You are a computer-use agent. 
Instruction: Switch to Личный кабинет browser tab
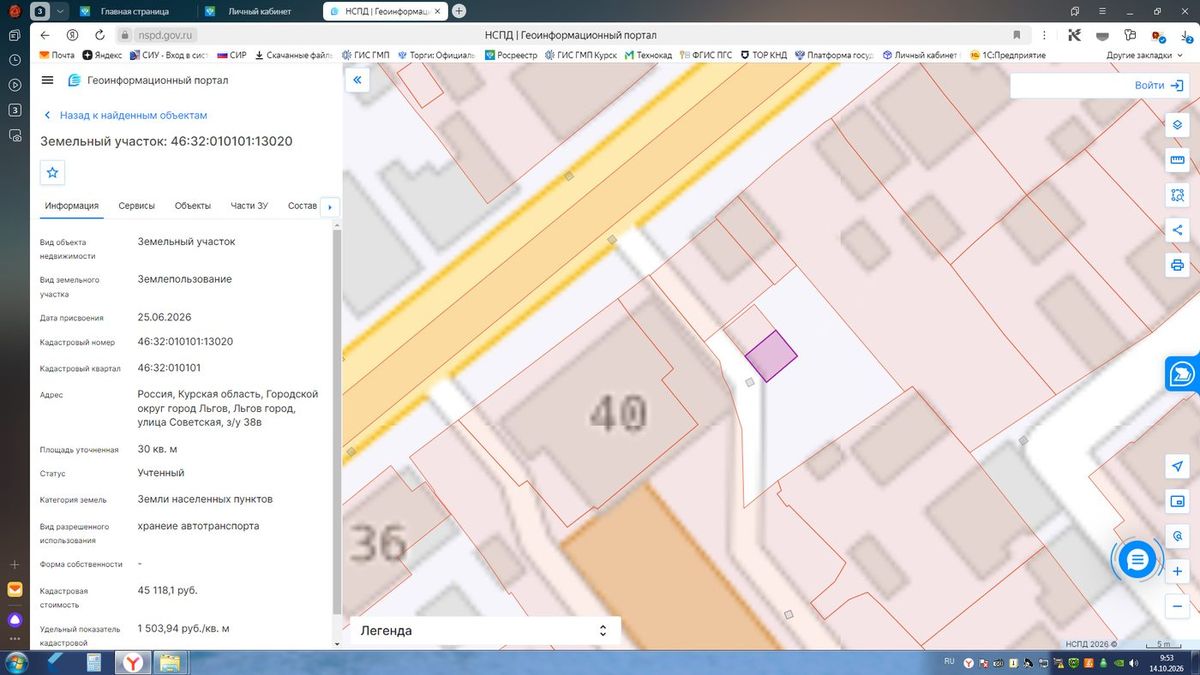point(259,11)
